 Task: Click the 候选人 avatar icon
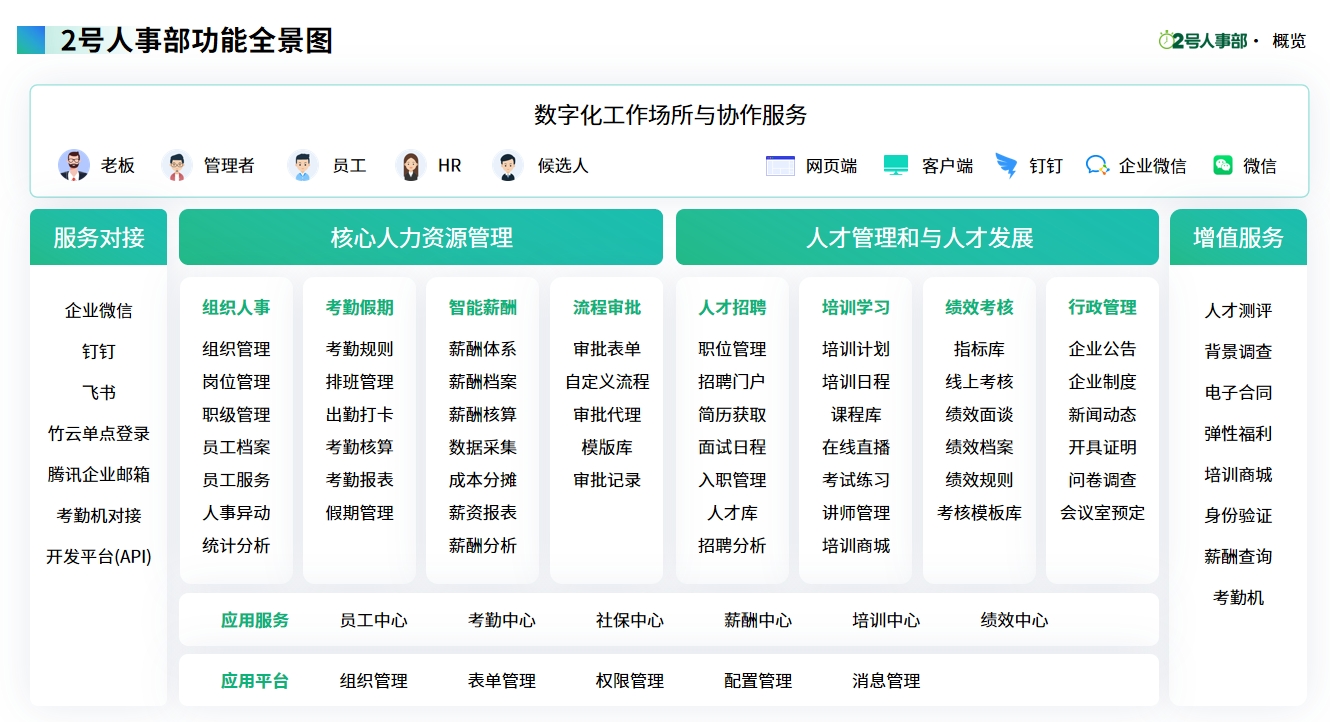[509, 165]
